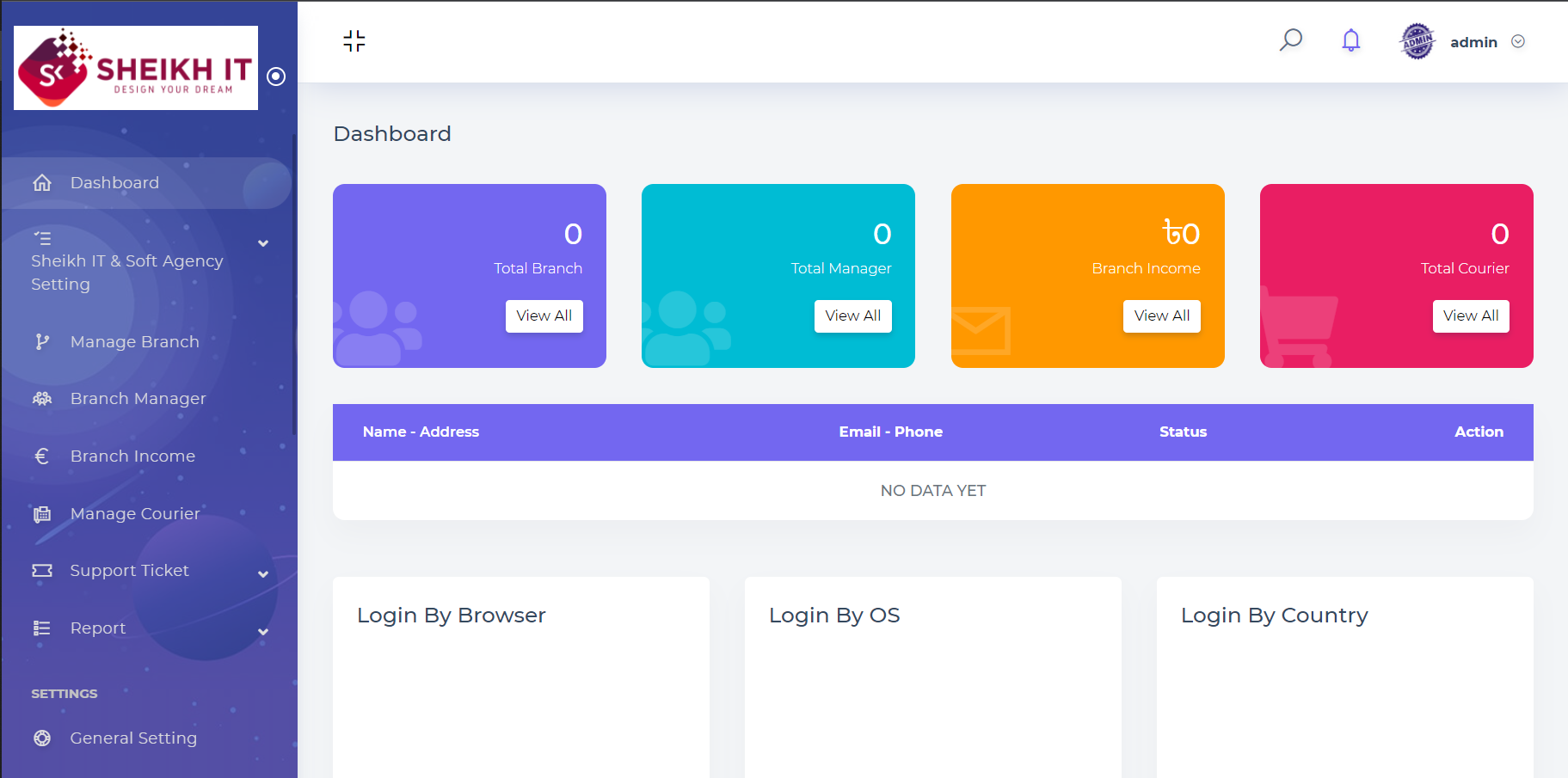This screenshot has width=1568, height=778.
Task: Open Manage Courier menu item
Action: (x=135, y=514)
